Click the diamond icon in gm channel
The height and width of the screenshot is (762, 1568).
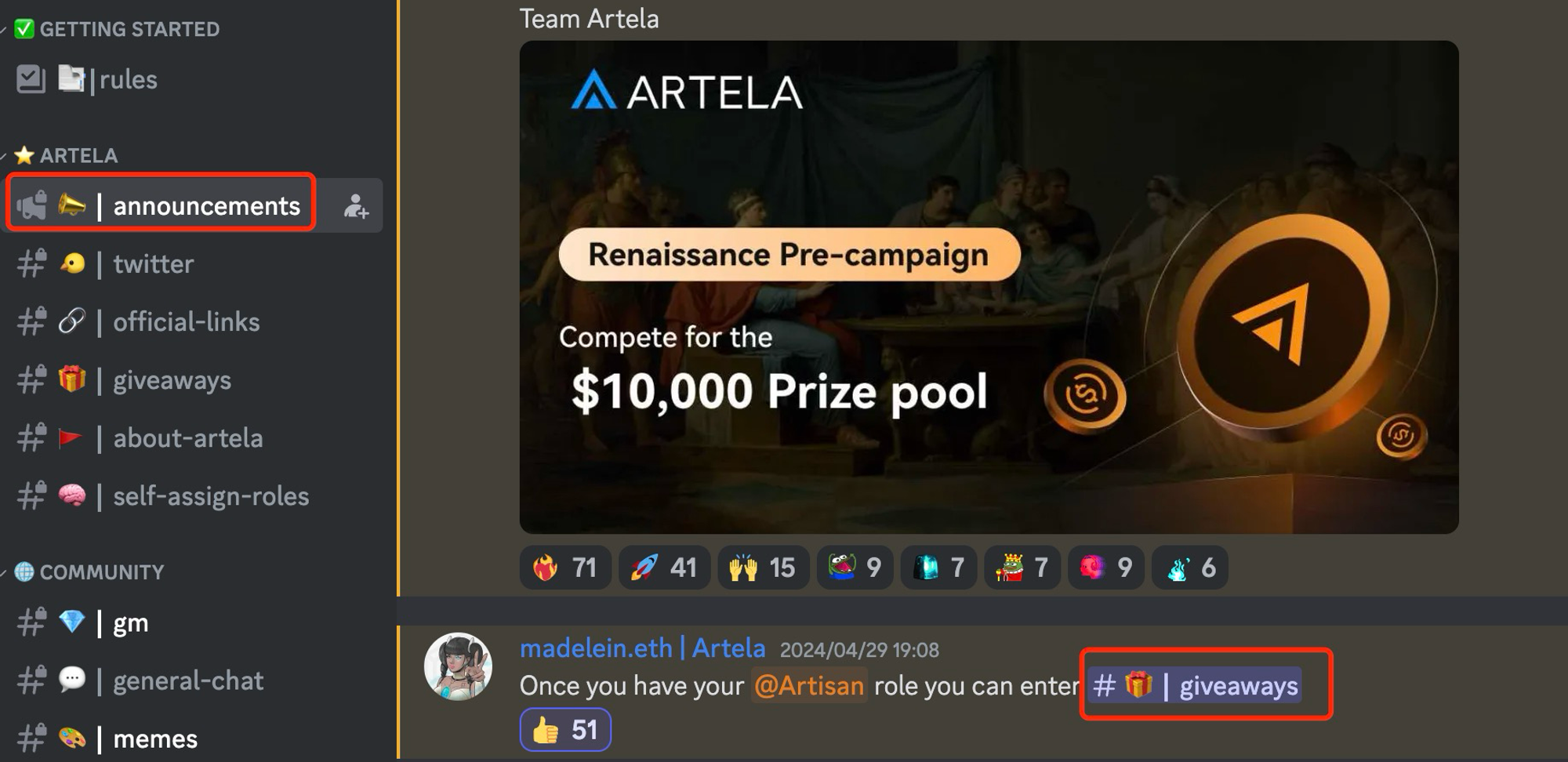click(x=72, y=622)
